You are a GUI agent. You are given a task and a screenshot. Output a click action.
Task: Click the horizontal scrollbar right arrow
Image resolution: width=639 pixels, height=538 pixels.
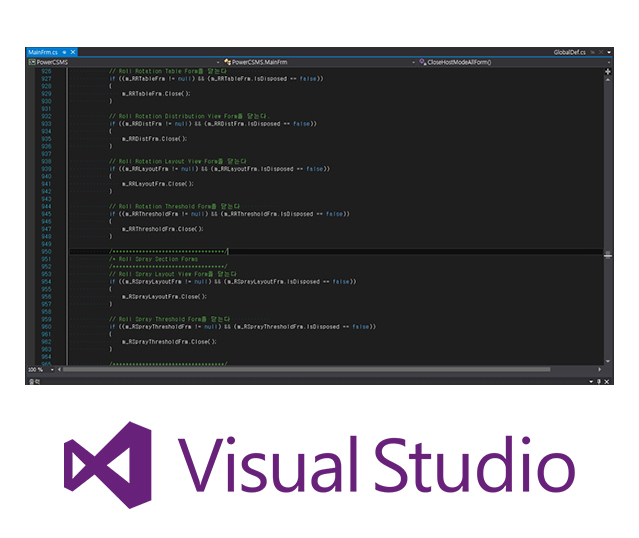(x=599, y=370)
